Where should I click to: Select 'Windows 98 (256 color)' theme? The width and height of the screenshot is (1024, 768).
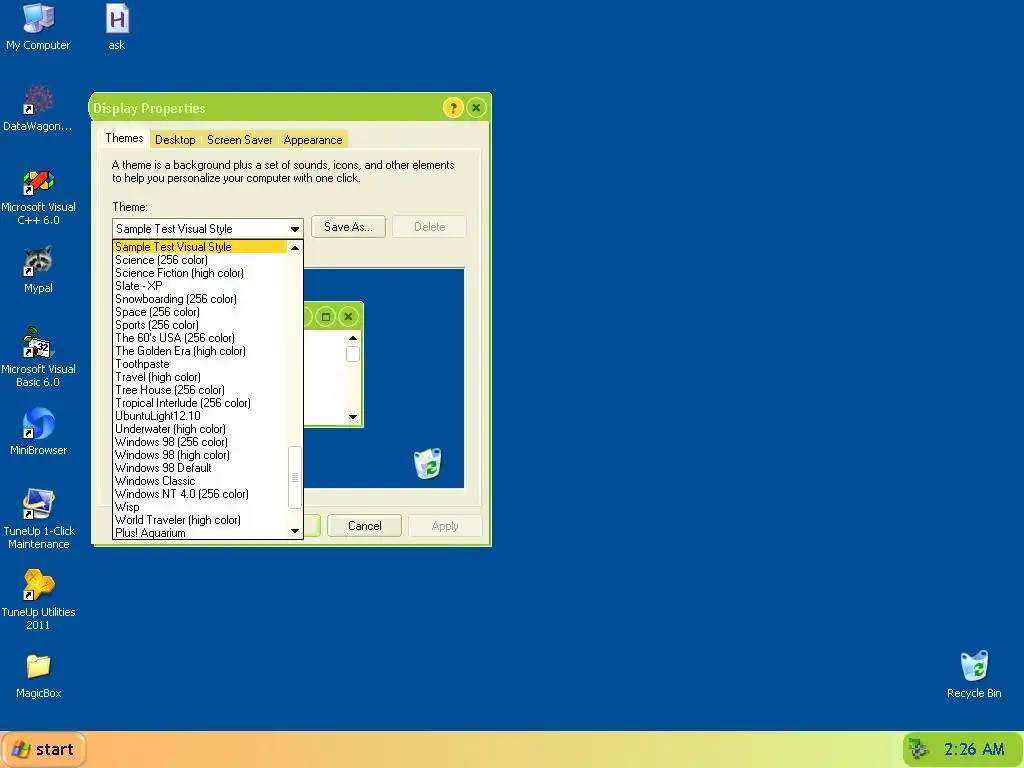point(200,442)
